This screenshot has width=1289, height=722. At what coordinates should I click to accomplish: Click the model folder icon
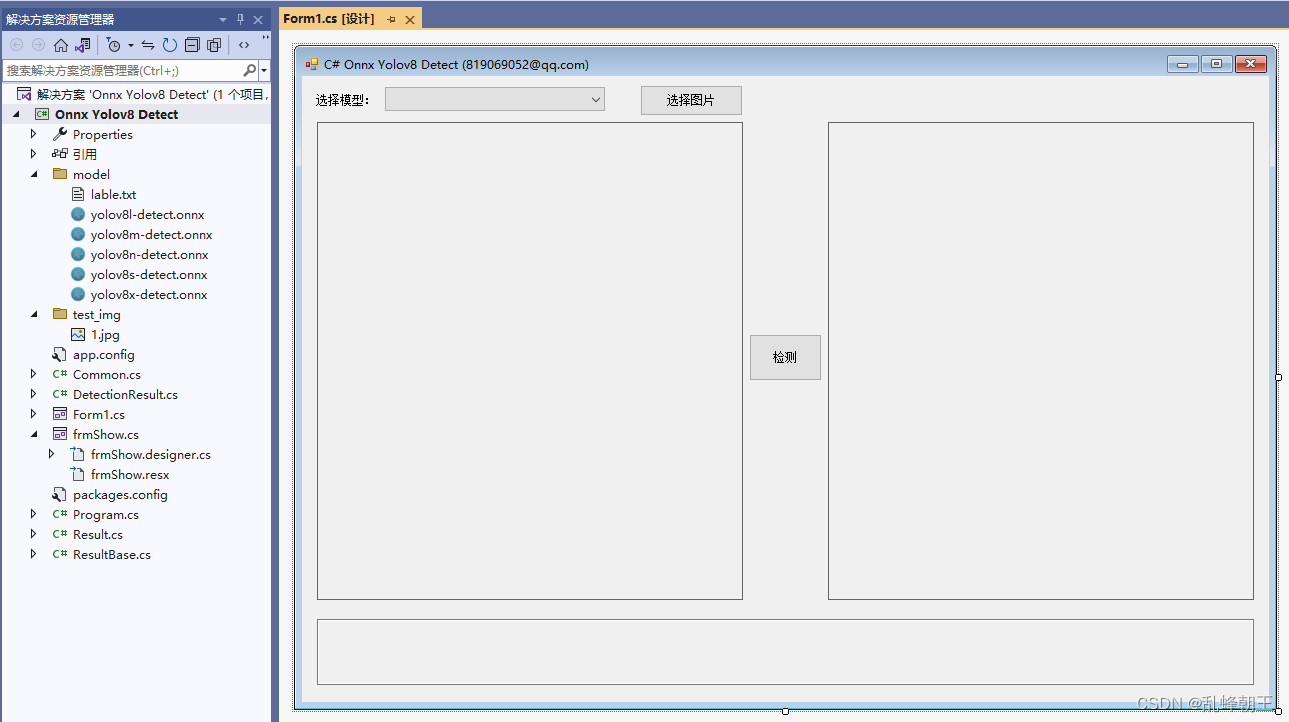(60, 174)
